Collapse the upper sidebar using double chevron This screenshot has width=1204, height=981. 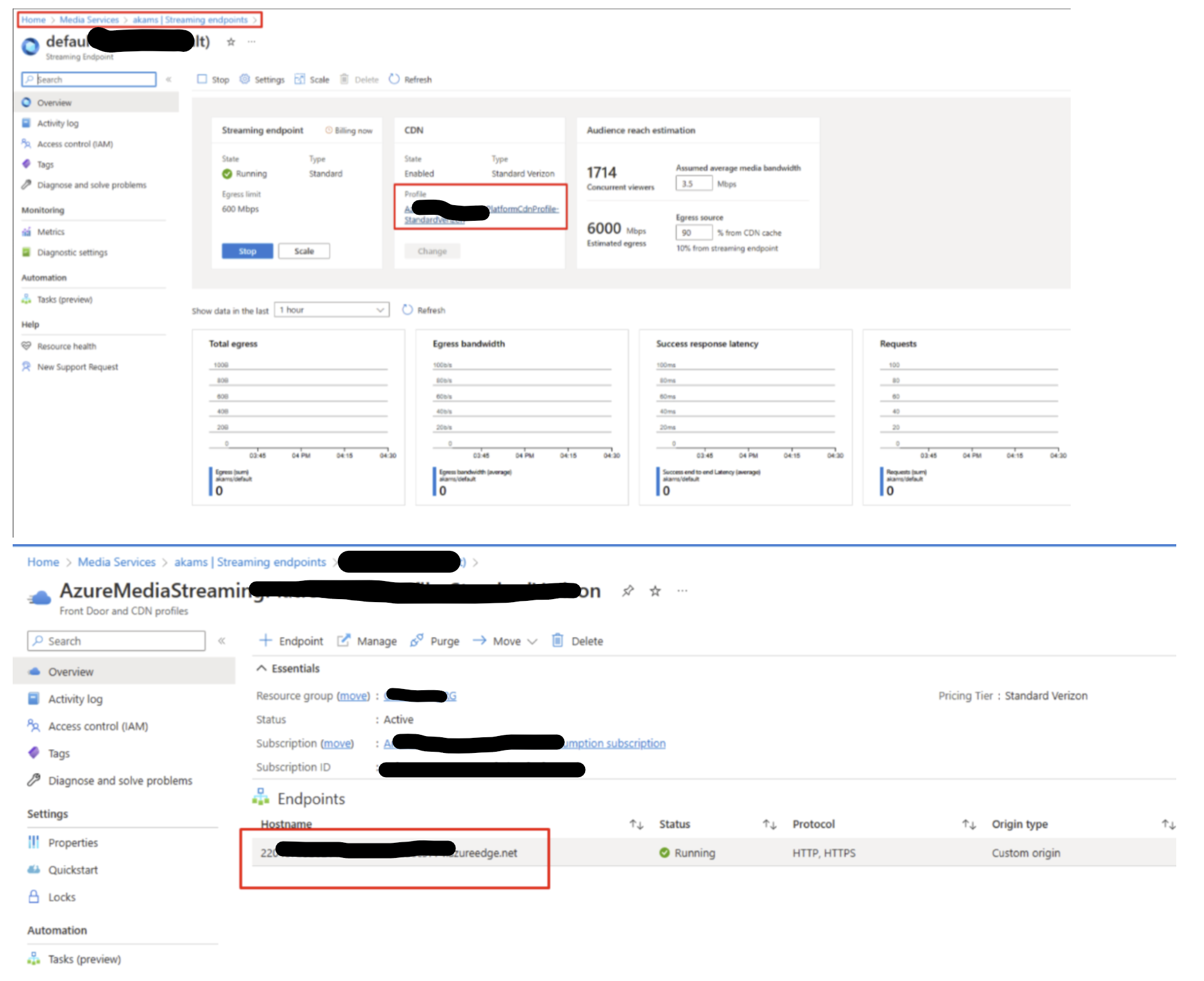tap(168, 79)
